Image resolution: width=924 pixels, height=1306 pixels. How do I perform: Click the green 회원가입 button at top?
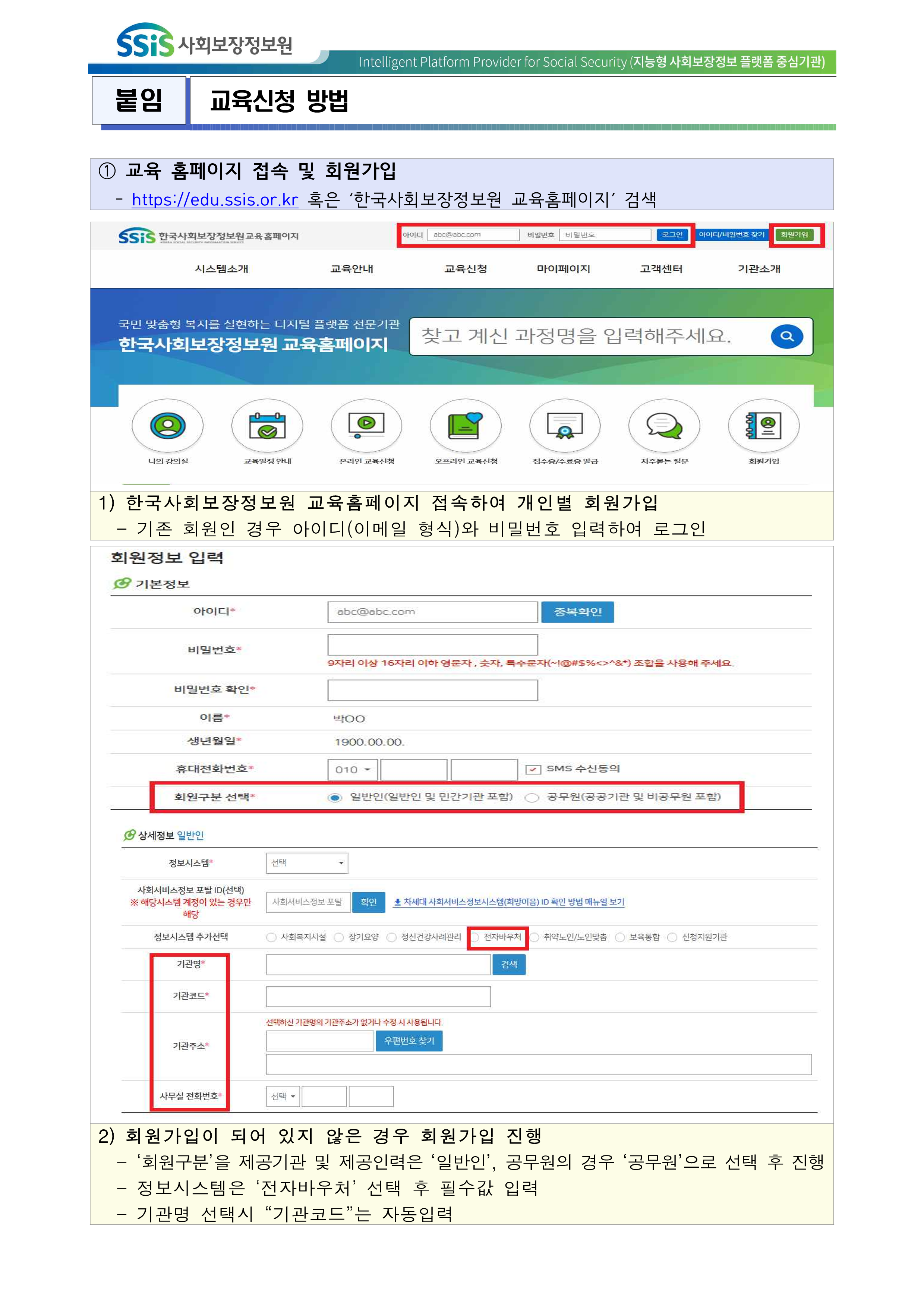point(794,234)
